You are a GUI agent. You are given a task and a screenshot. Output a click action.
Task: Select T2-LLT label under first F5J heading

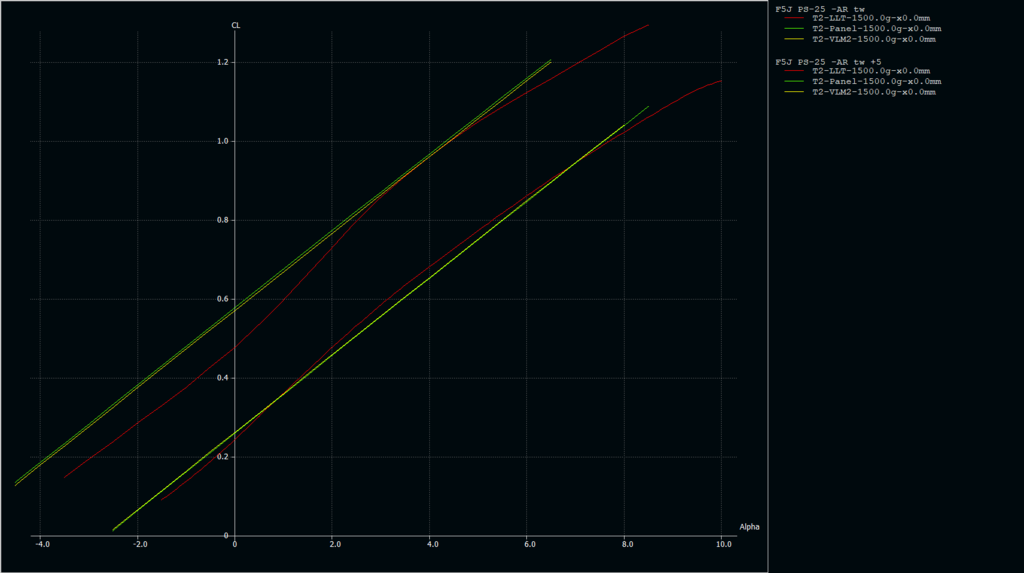[873, 19]
